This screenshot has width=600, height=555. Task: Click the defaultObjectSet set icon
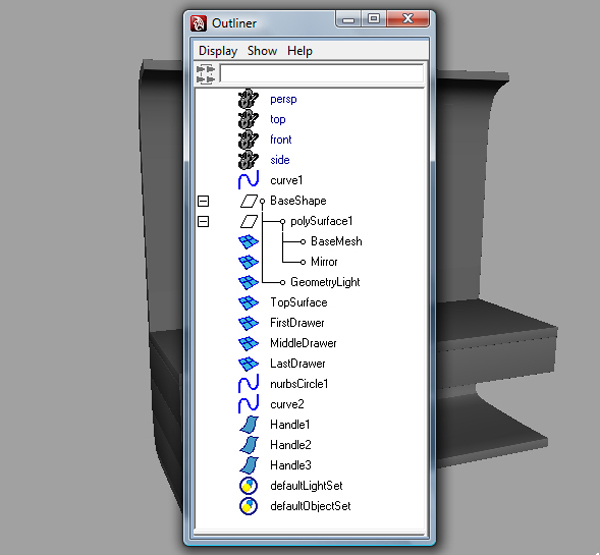(x=248, y=506)
